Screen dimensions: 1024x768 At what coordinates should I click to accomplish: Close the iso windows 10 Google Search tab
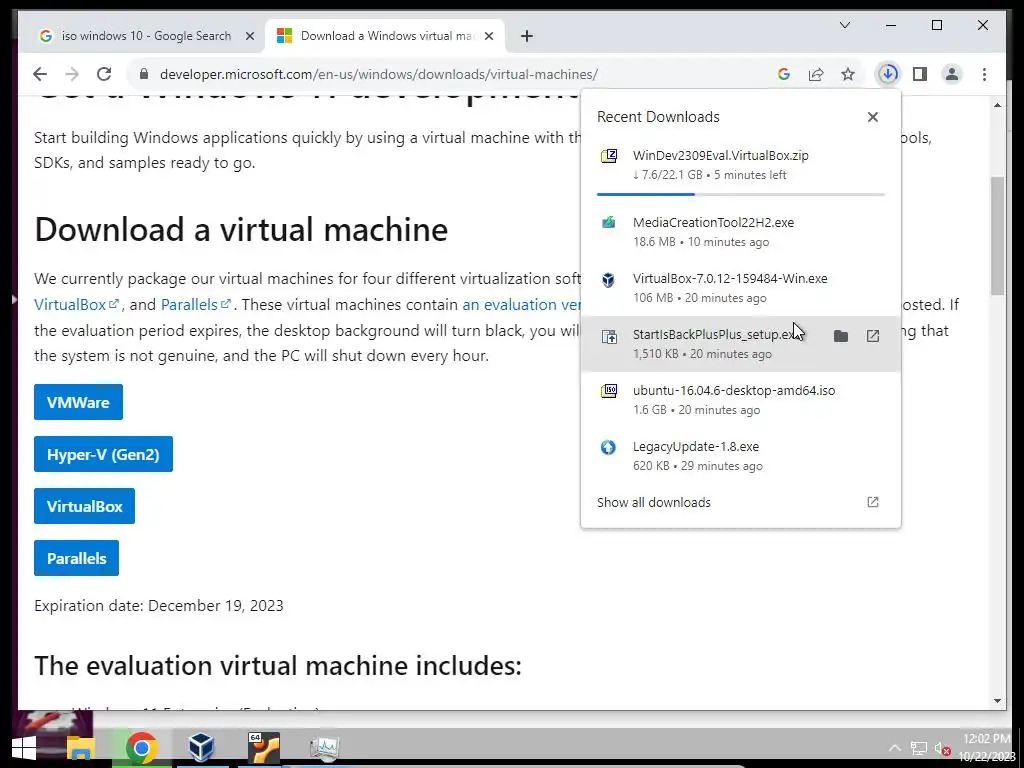[249, 37]
